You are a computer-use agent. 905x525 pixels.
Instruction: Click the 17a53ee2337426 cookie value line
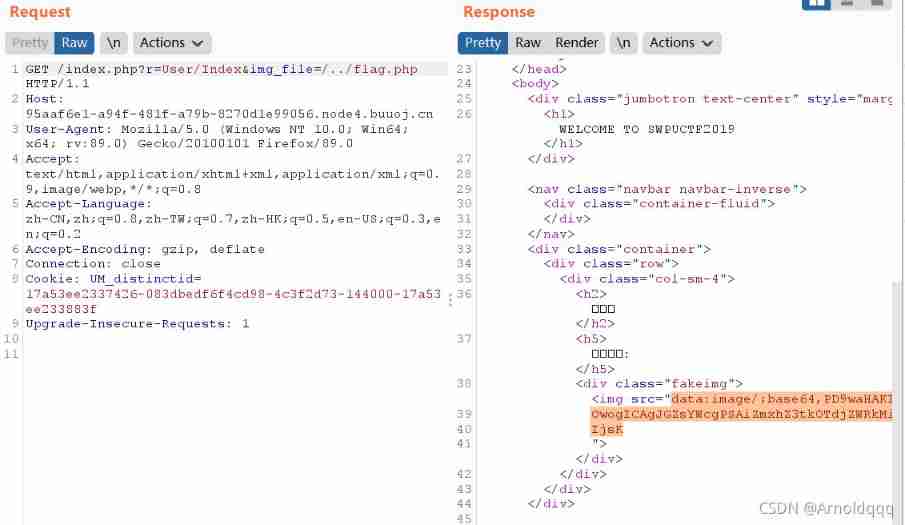point(233,294)
